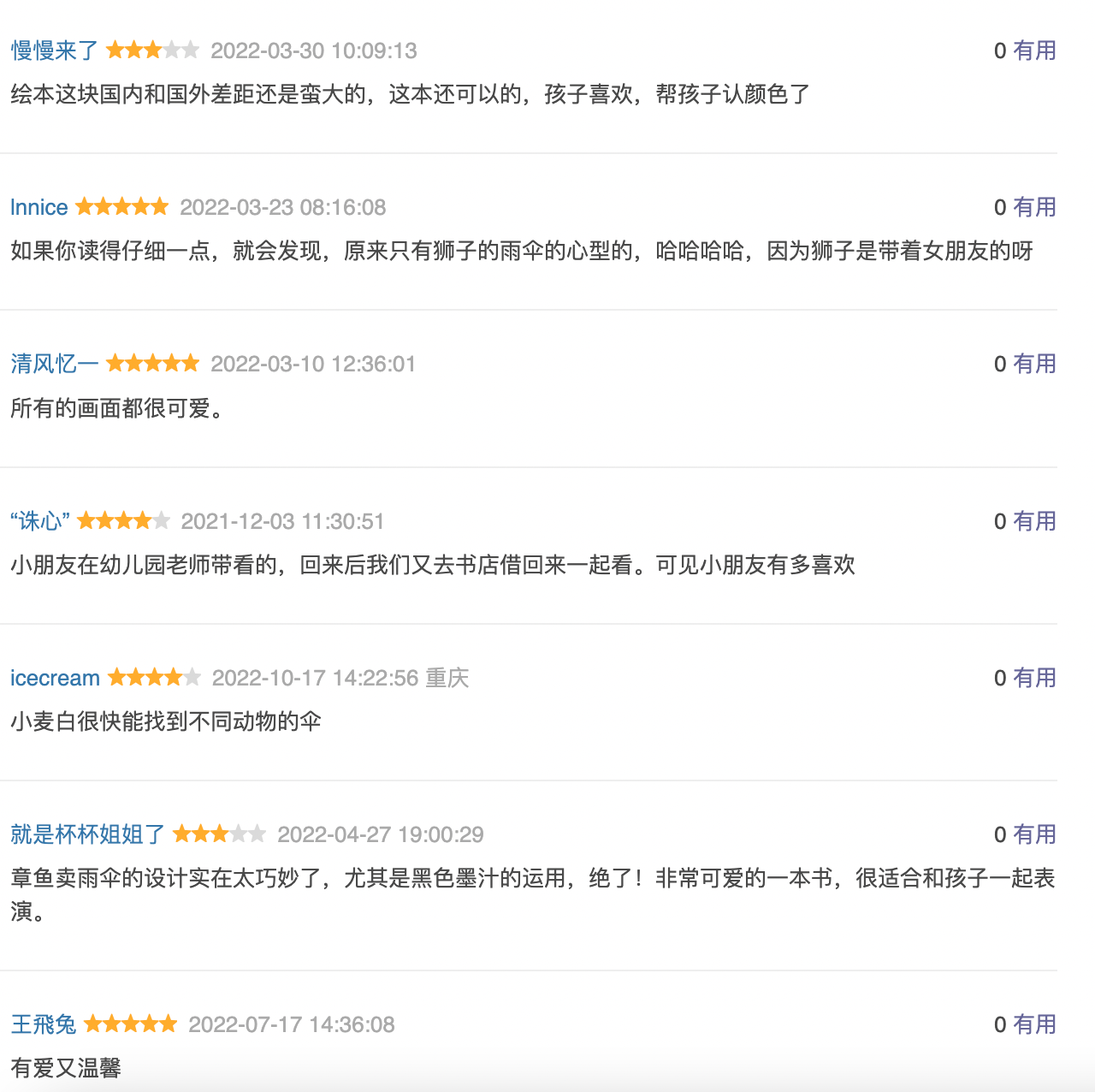Vote 有用 on Innice's review
1095x1092 pixels.
1034,207
